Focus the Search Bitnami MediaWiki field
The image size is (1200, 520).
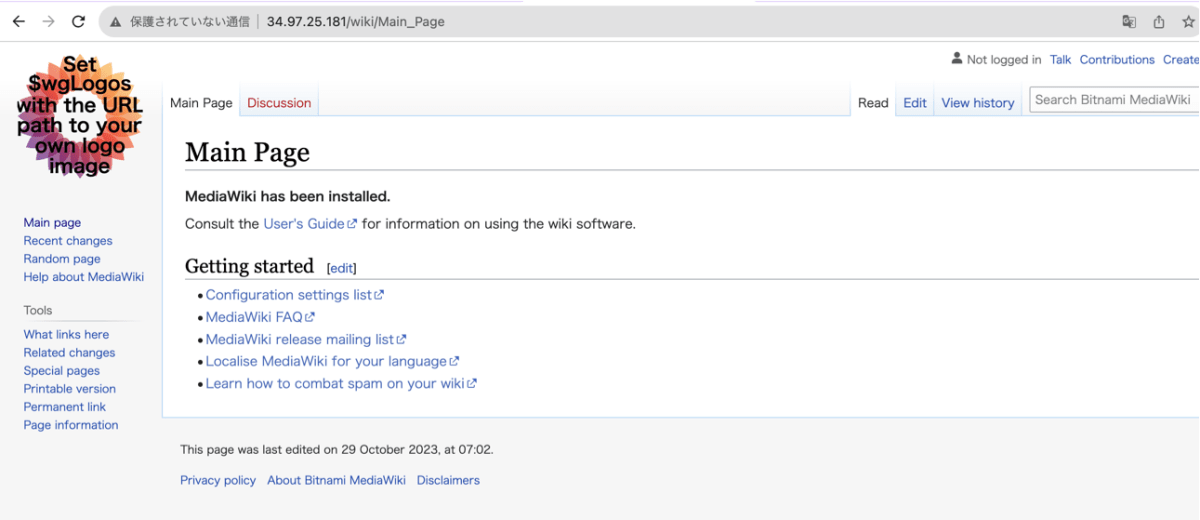1114,100
